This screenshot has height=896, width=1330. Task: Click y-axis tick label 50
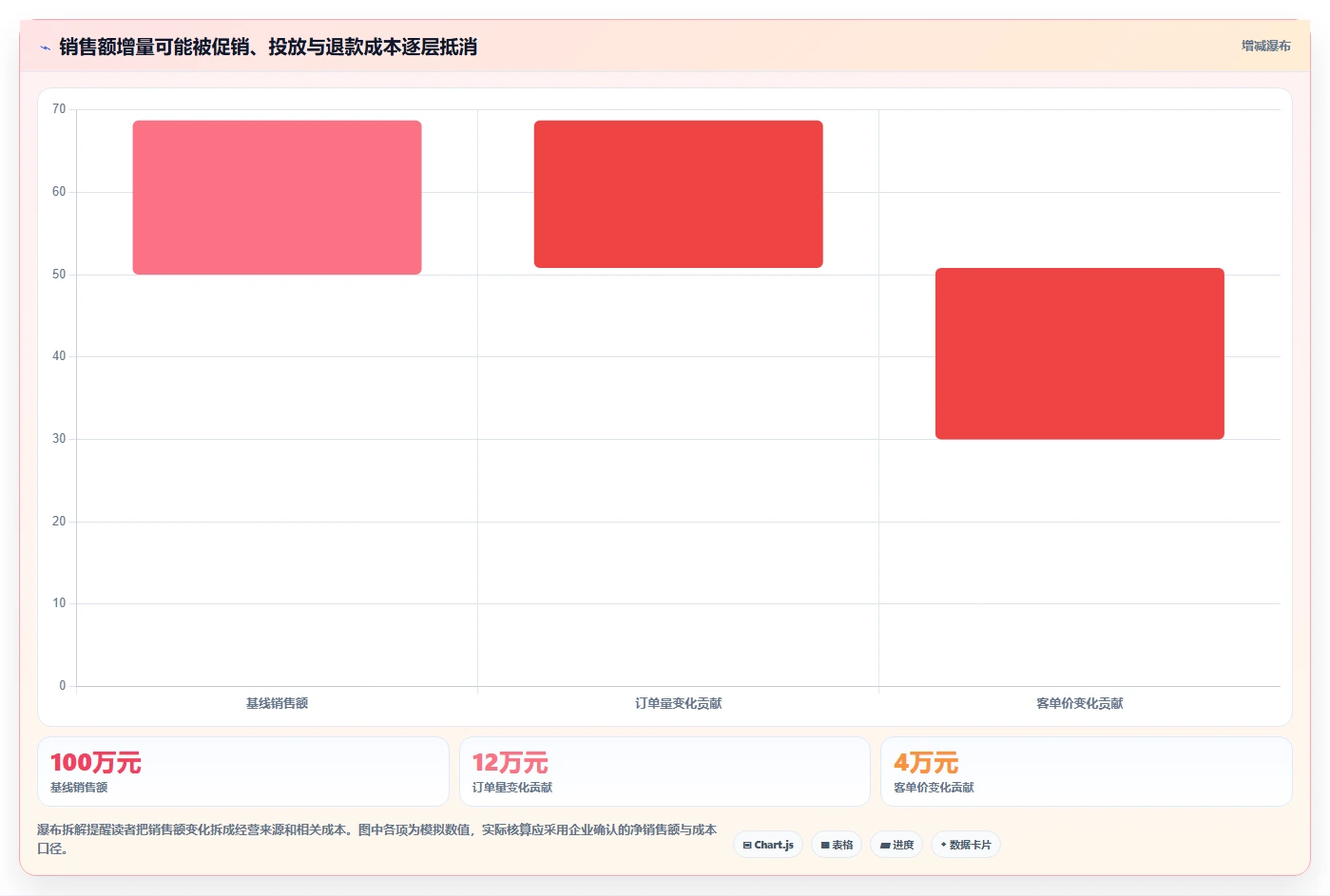59,275
